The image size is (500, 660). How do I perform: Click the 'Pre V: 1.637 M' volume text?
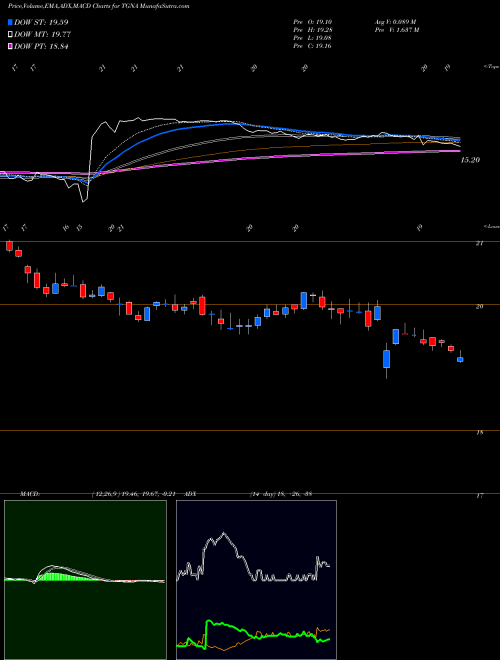[397, 30]
